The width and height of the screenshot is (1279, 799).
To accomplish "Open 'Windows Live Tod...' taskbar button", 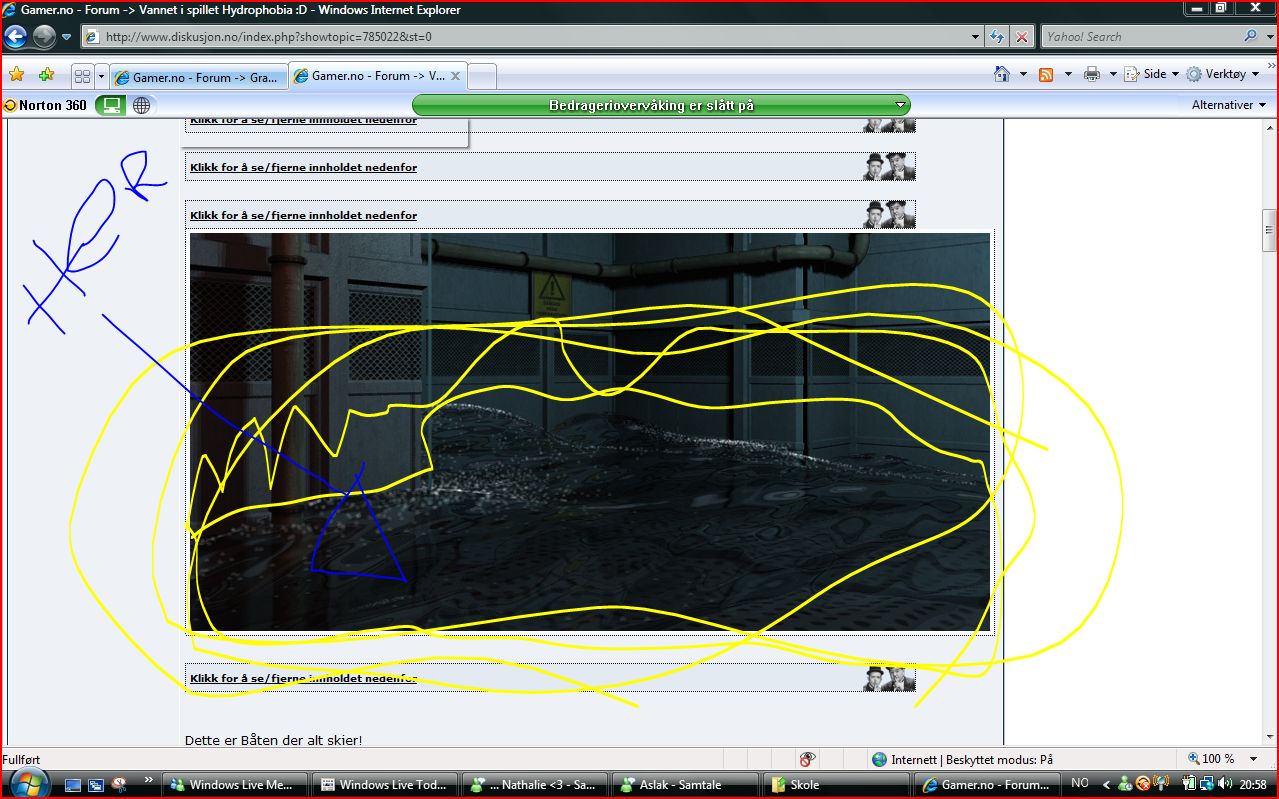I will (x=385, y=785).
